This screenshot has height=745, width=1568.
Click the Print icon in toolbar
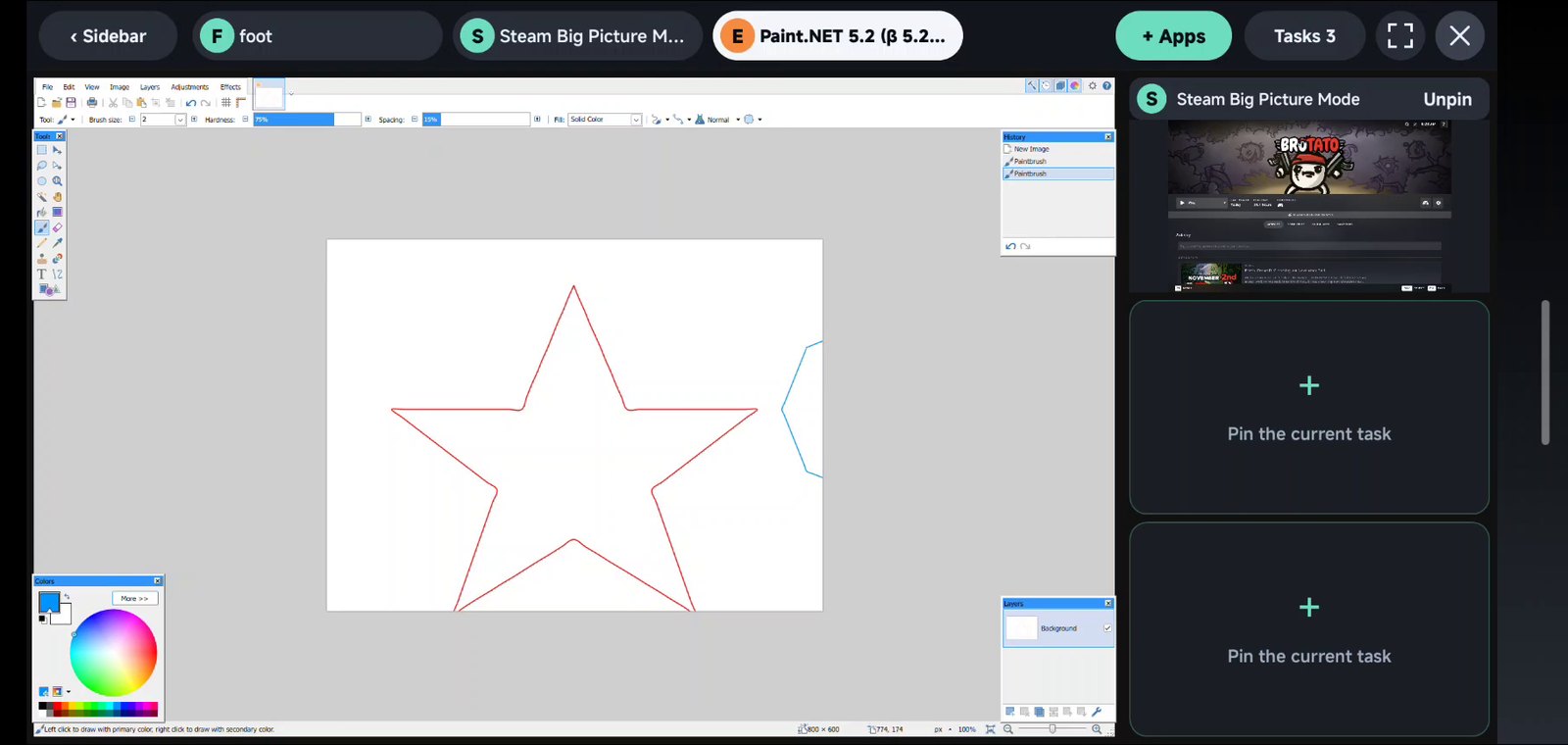[92, 102]
